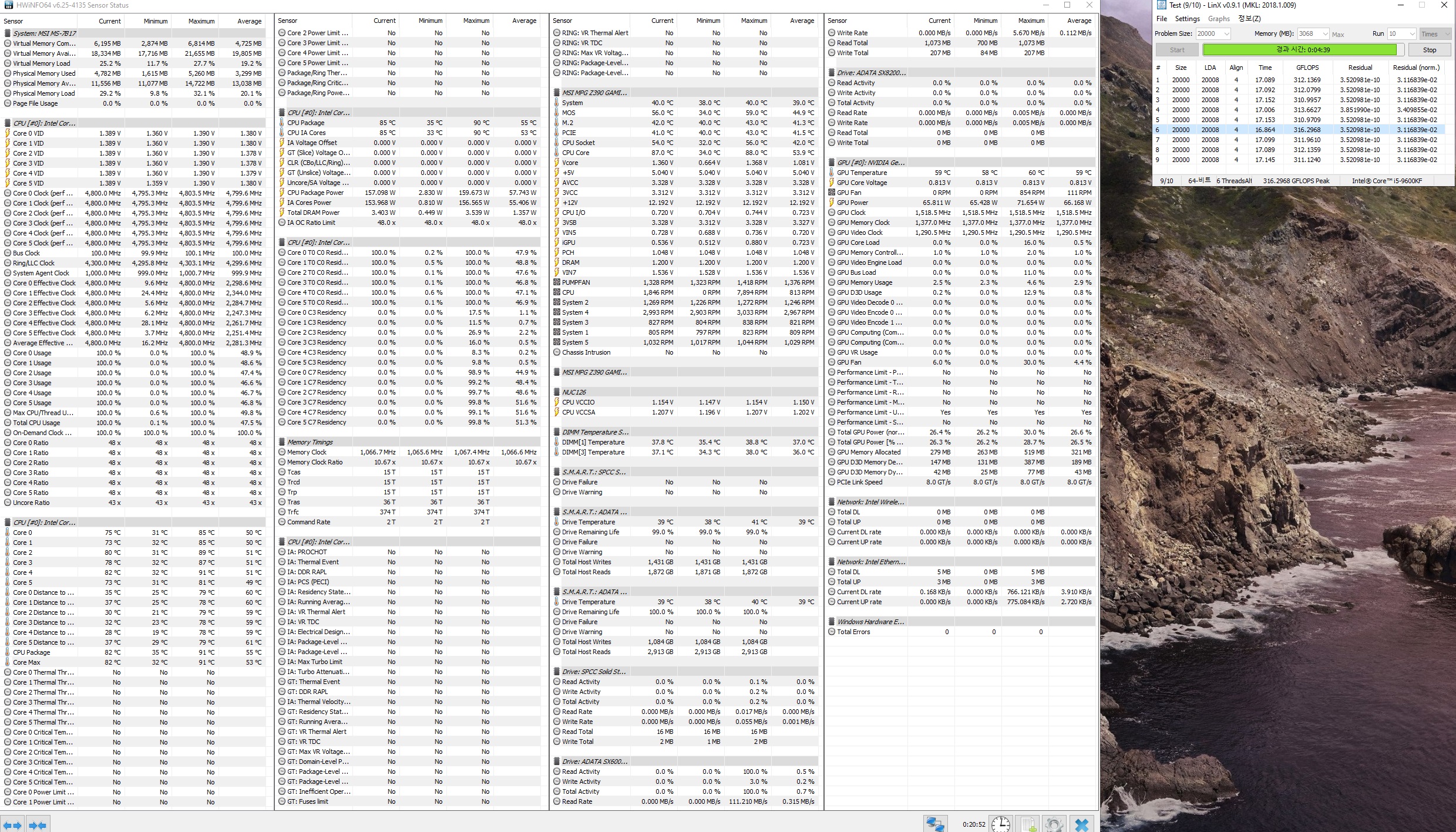Reset the elapsed time clock icon

pyautogui.click(x=1000, y=824)
